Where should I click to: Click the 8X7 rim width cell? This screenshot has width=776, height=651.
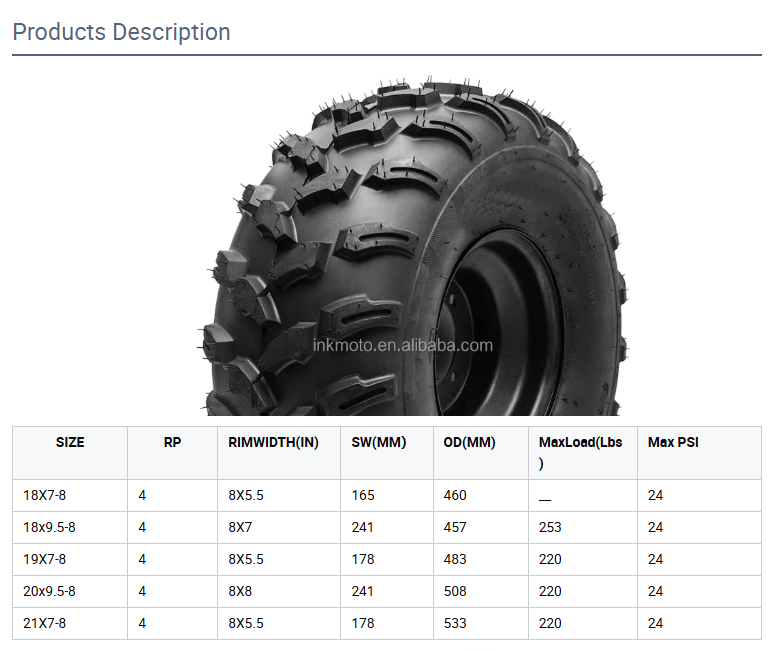(240, 527)
